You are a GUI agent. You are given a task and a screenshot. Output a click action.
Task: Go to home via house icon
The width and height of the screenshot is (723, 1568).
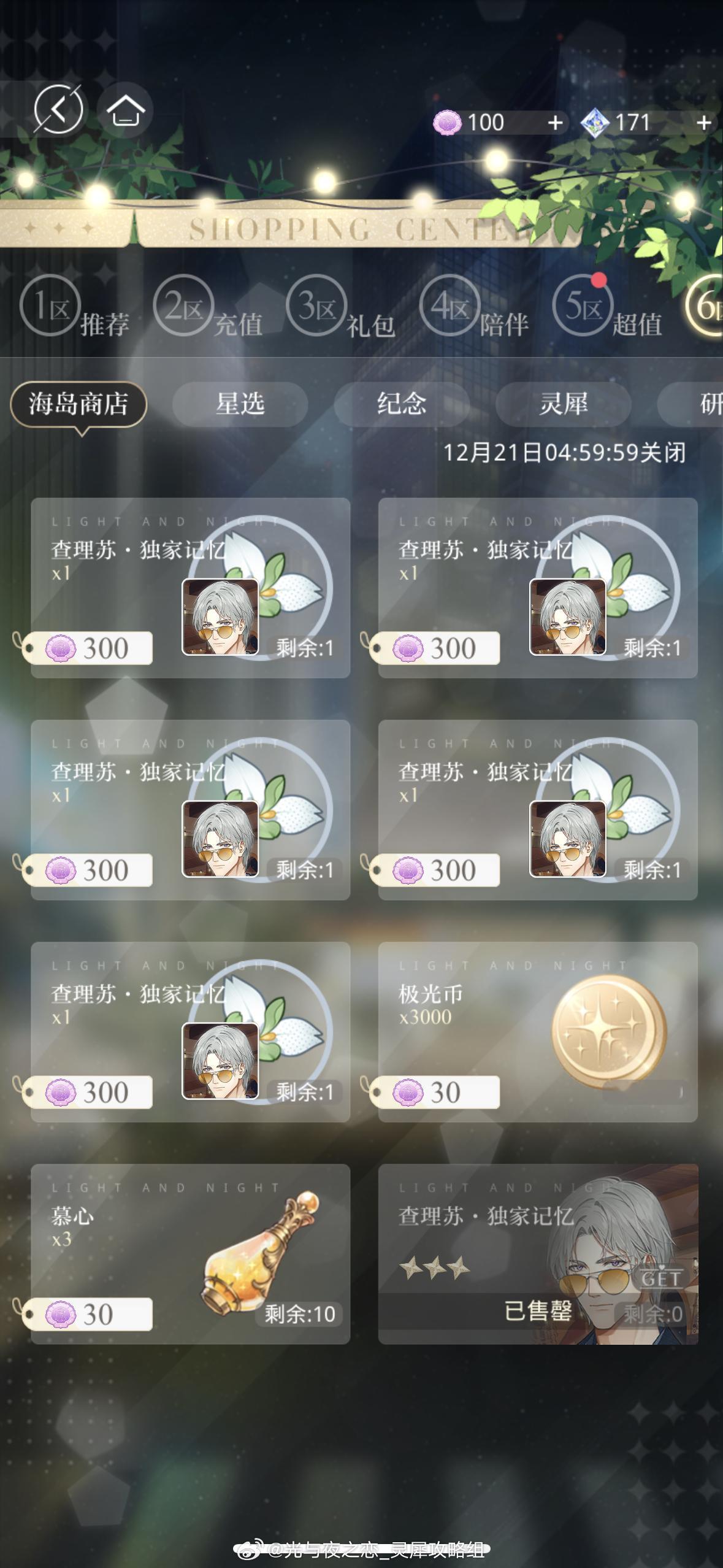pyautogui.click(x=126, y=110)
